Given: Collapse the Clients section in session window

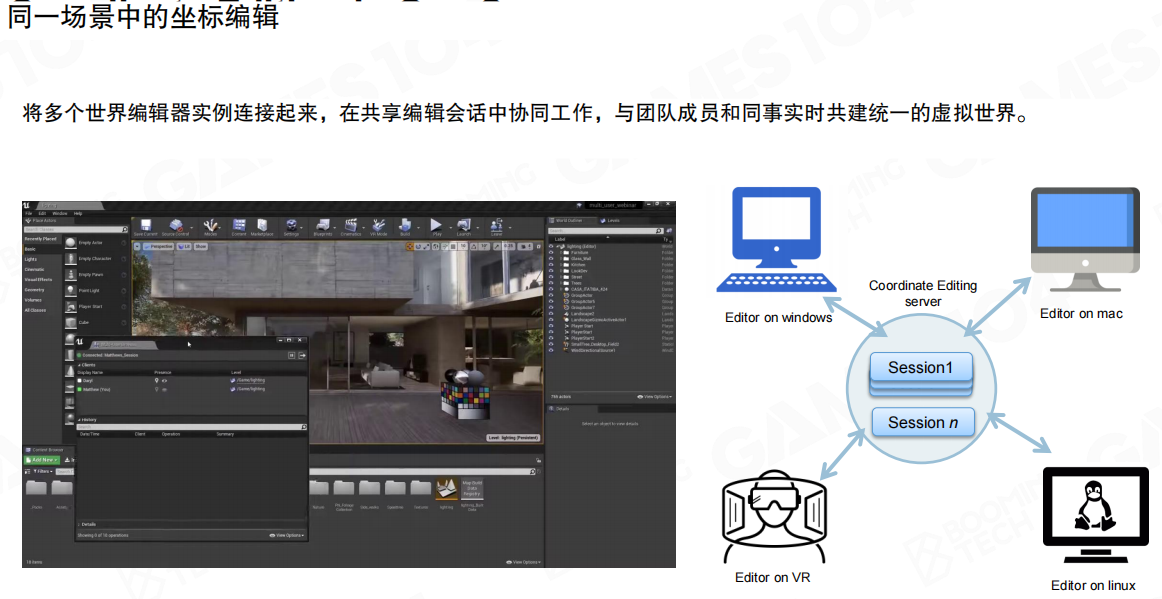Looking at the screenshot, I should [x=80, y=365].
